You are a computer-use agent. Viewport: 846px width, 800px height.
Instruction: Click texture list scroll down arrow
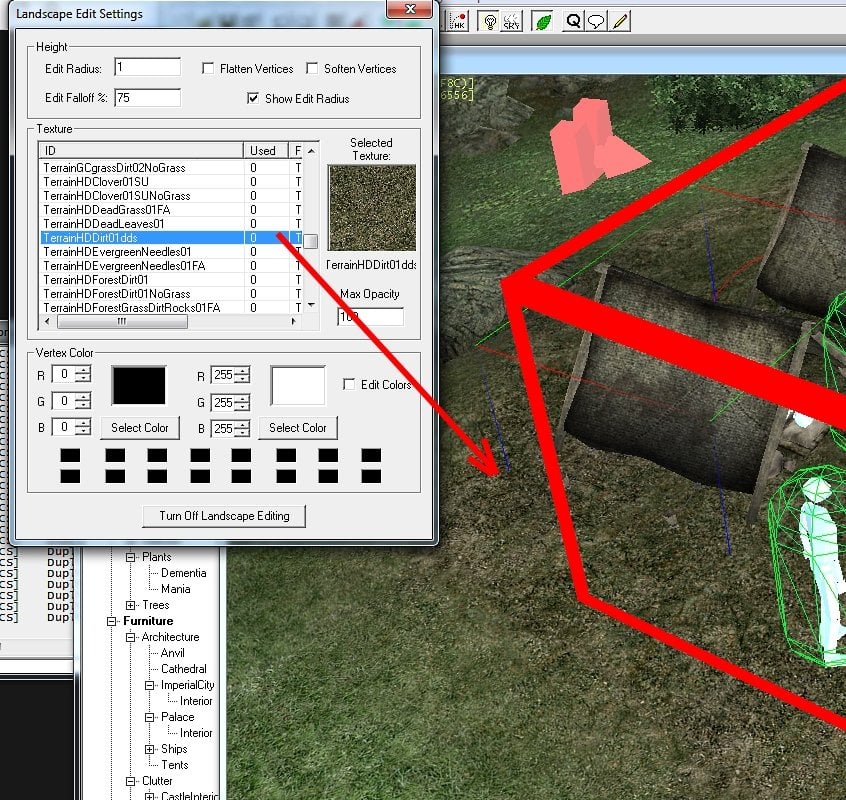tap(311, 305)
